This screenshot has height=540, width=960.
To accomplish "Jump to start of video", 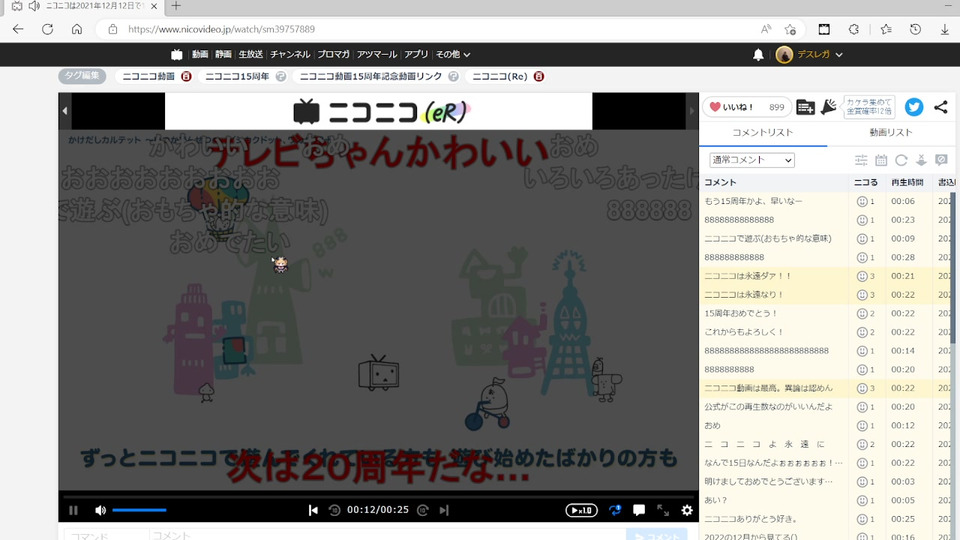I will click(313, 510).
